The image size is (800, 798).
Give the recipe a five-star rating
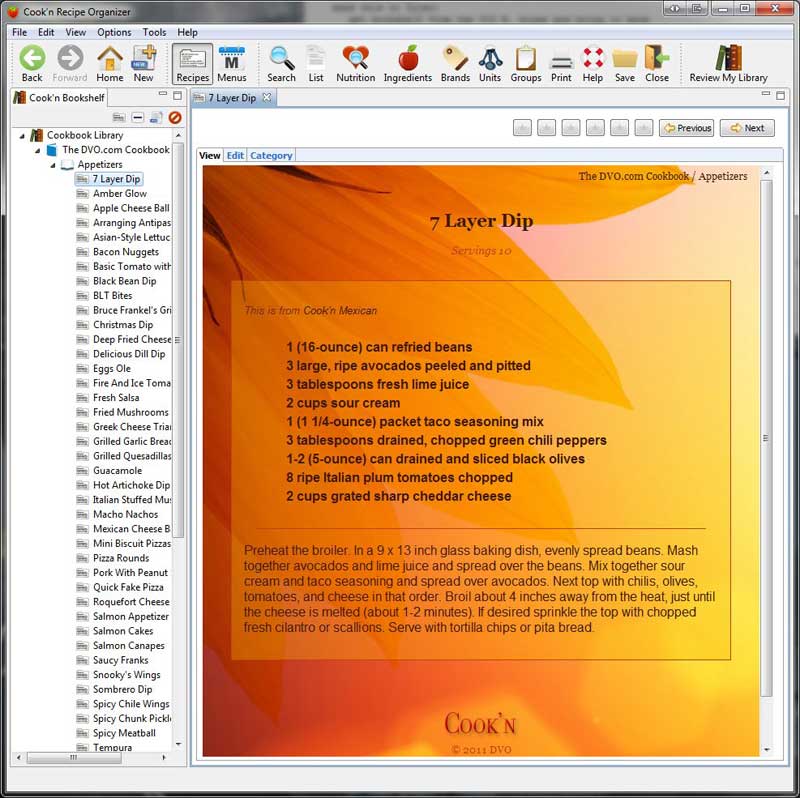click(619, 128)
